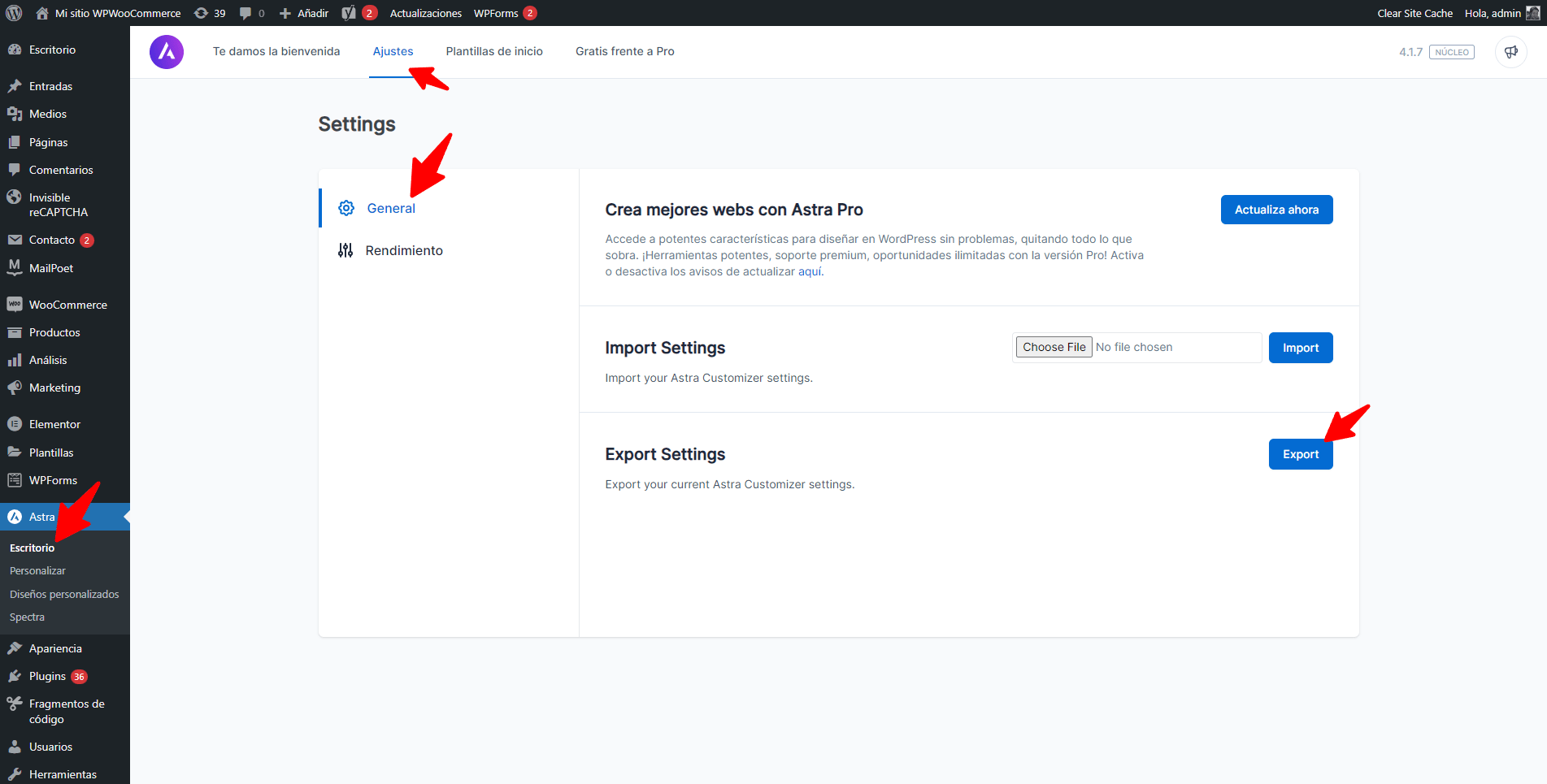Select Astra submenu Escritorio
This screenshot has height=784, width=1547.
coord(33,548)
